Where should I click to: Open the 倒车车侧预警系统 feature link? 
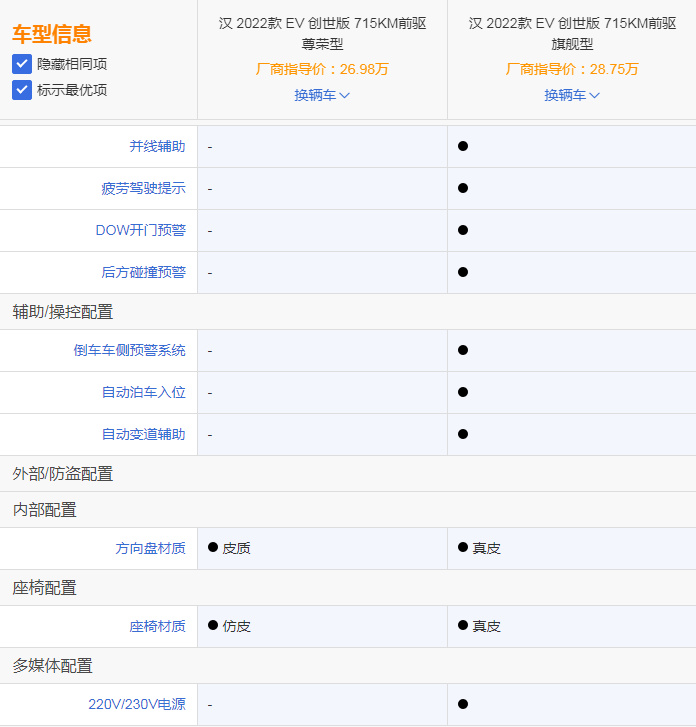(129, 350)
